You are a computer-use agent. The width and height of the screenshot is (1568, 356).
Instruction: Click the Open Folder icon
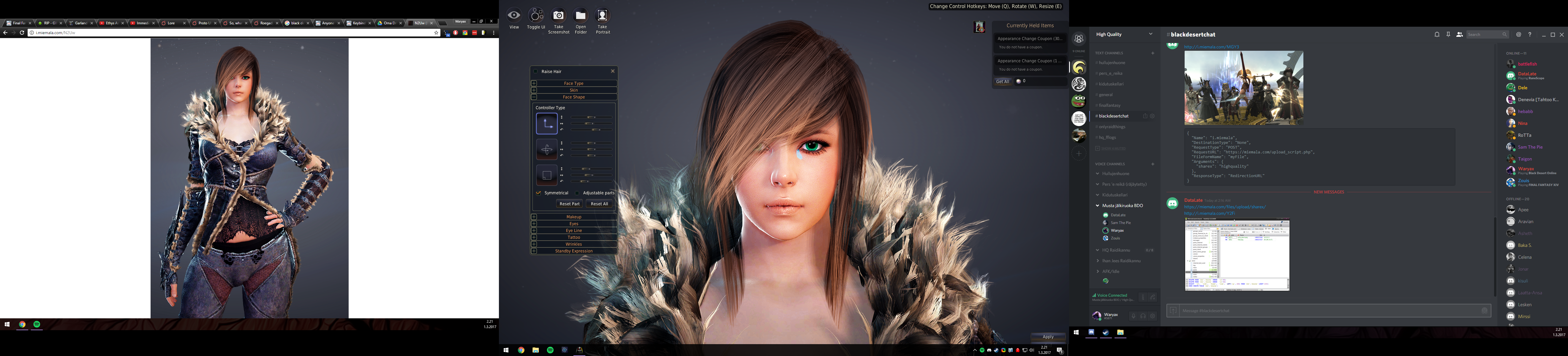580,16
